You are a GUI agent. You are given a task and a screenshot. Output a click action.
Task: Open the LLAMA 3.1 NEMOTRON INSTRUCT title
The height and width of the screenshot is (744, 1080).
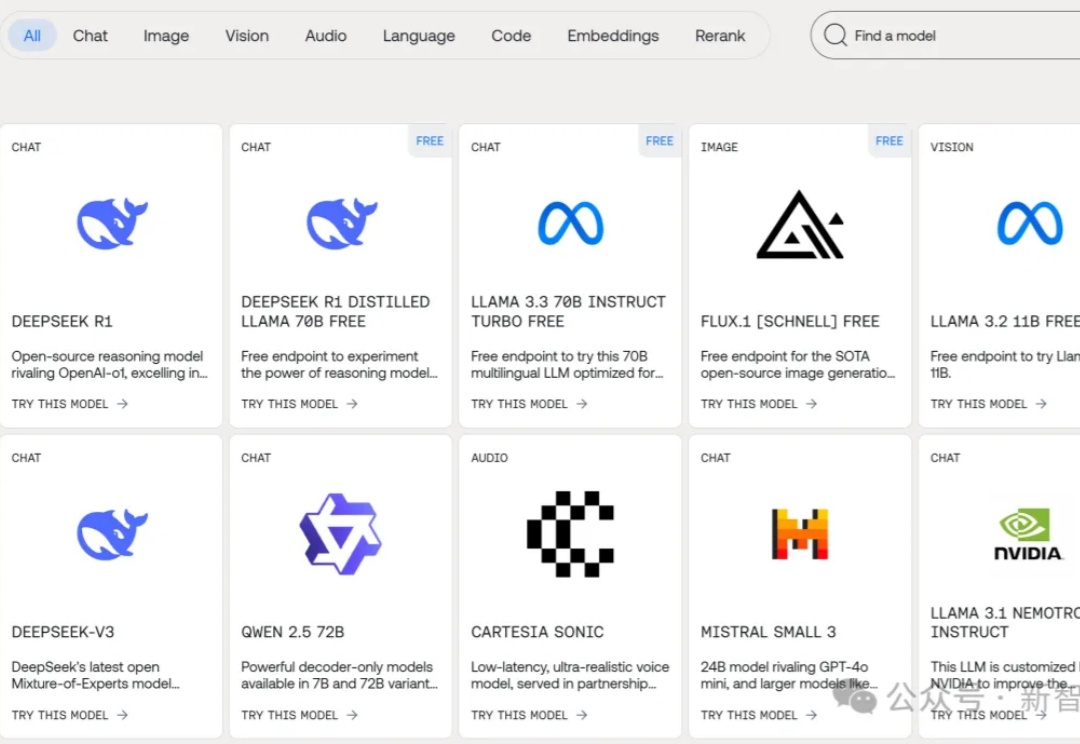pyautogui.click(x=1005, y=622)
